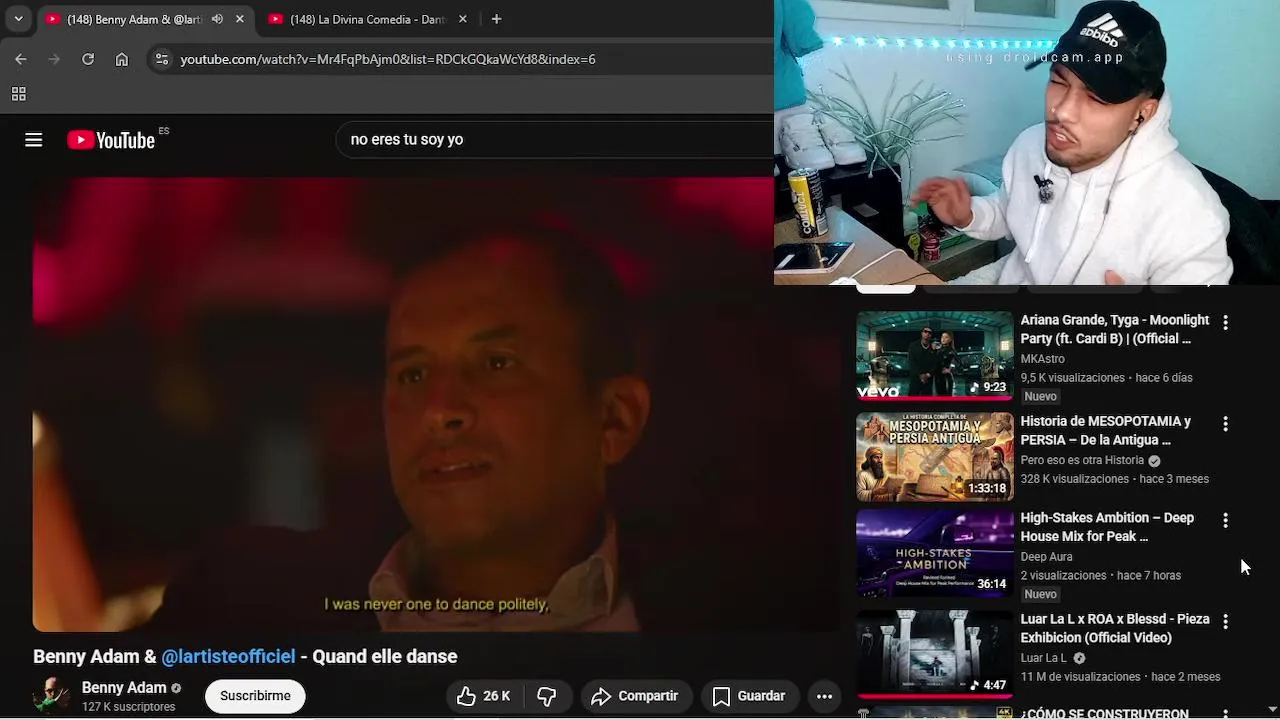Open options menu for Moonlight Party video
The image size is (1280, 720).
pos(1225,322)
